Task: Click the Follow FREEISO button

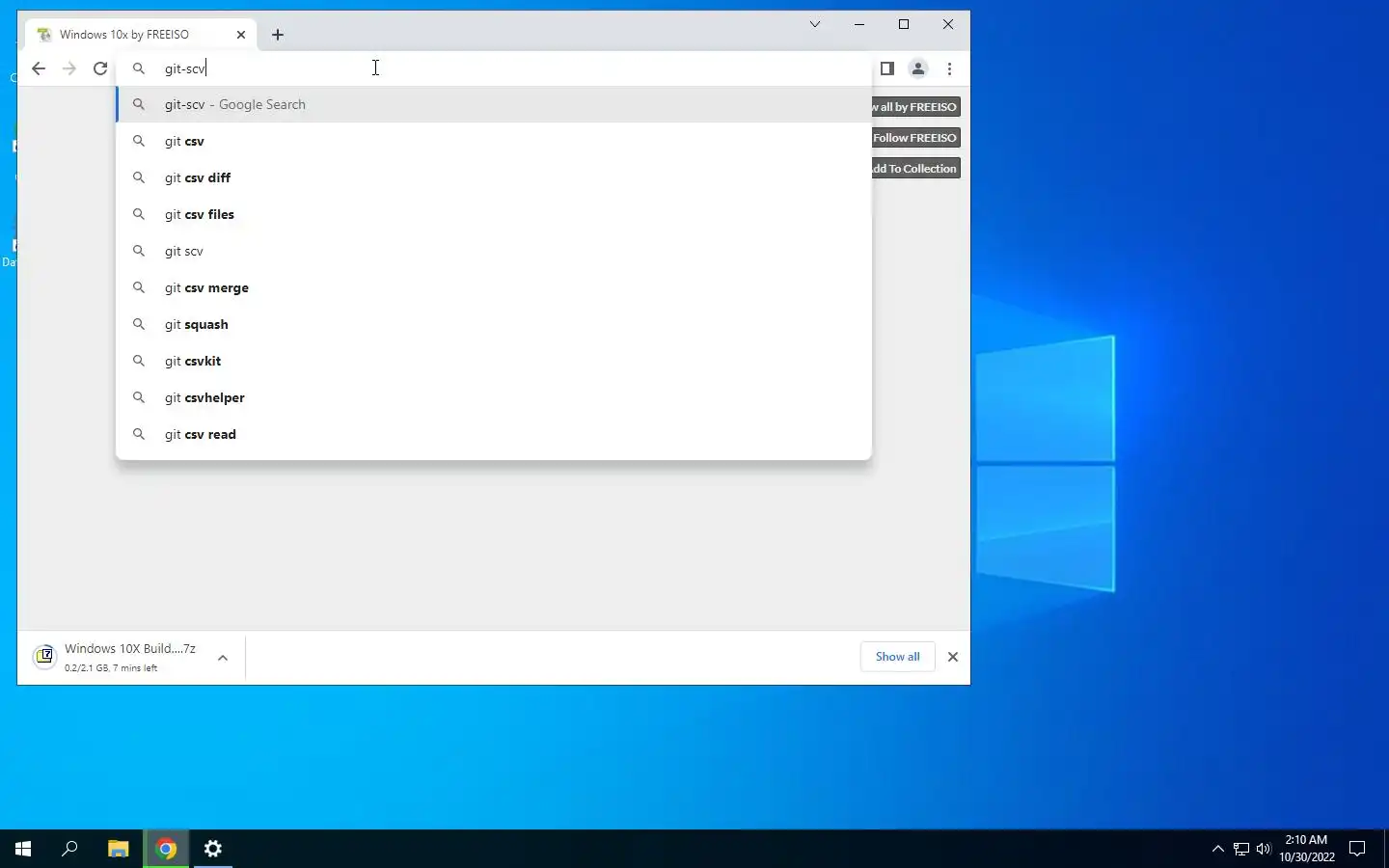Action: pyautogui.click(x=915, y=138)
